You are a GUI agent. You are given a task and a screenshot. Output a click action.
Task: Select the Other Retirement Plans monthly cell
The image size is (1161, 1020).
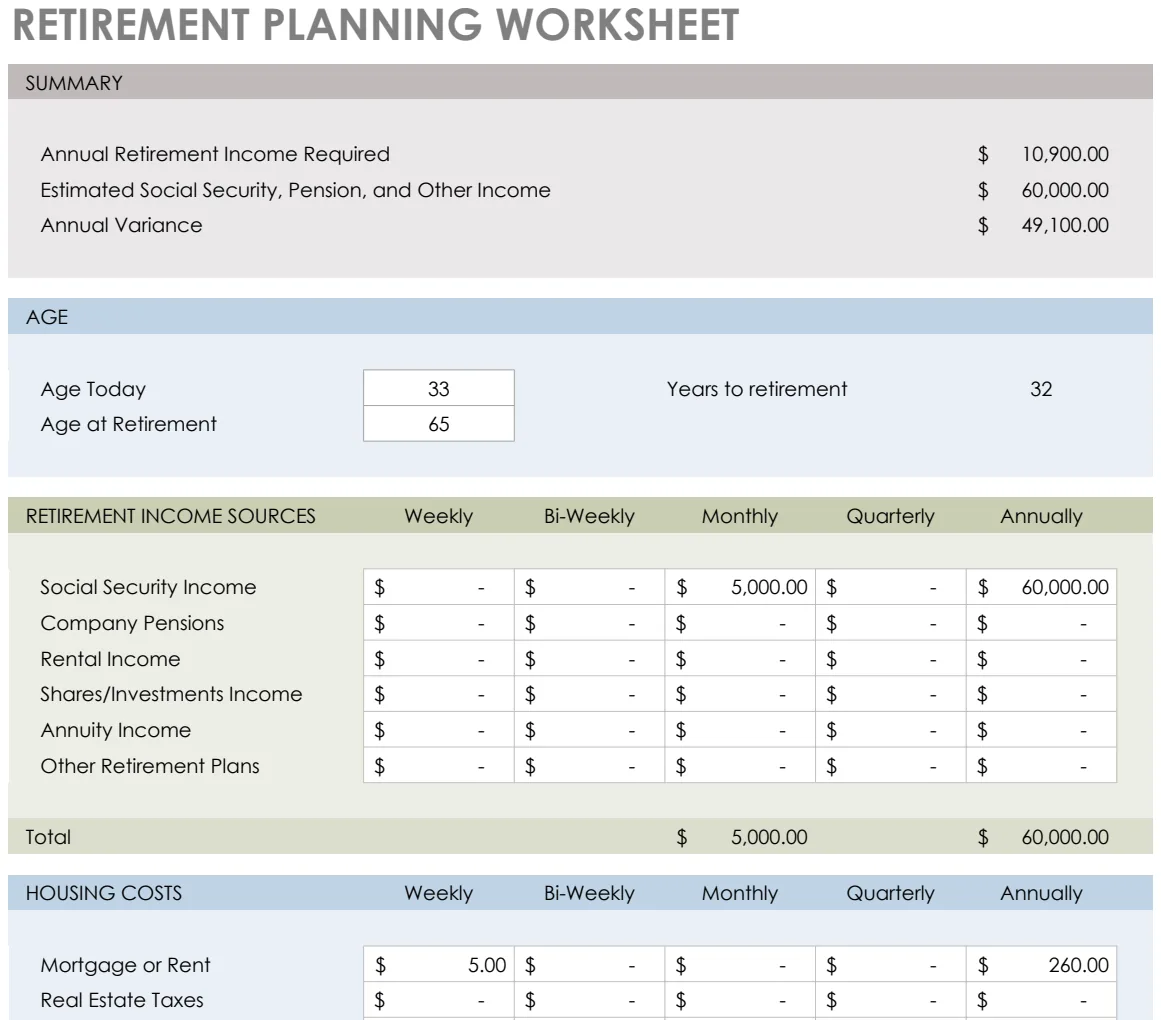[740, 765]
